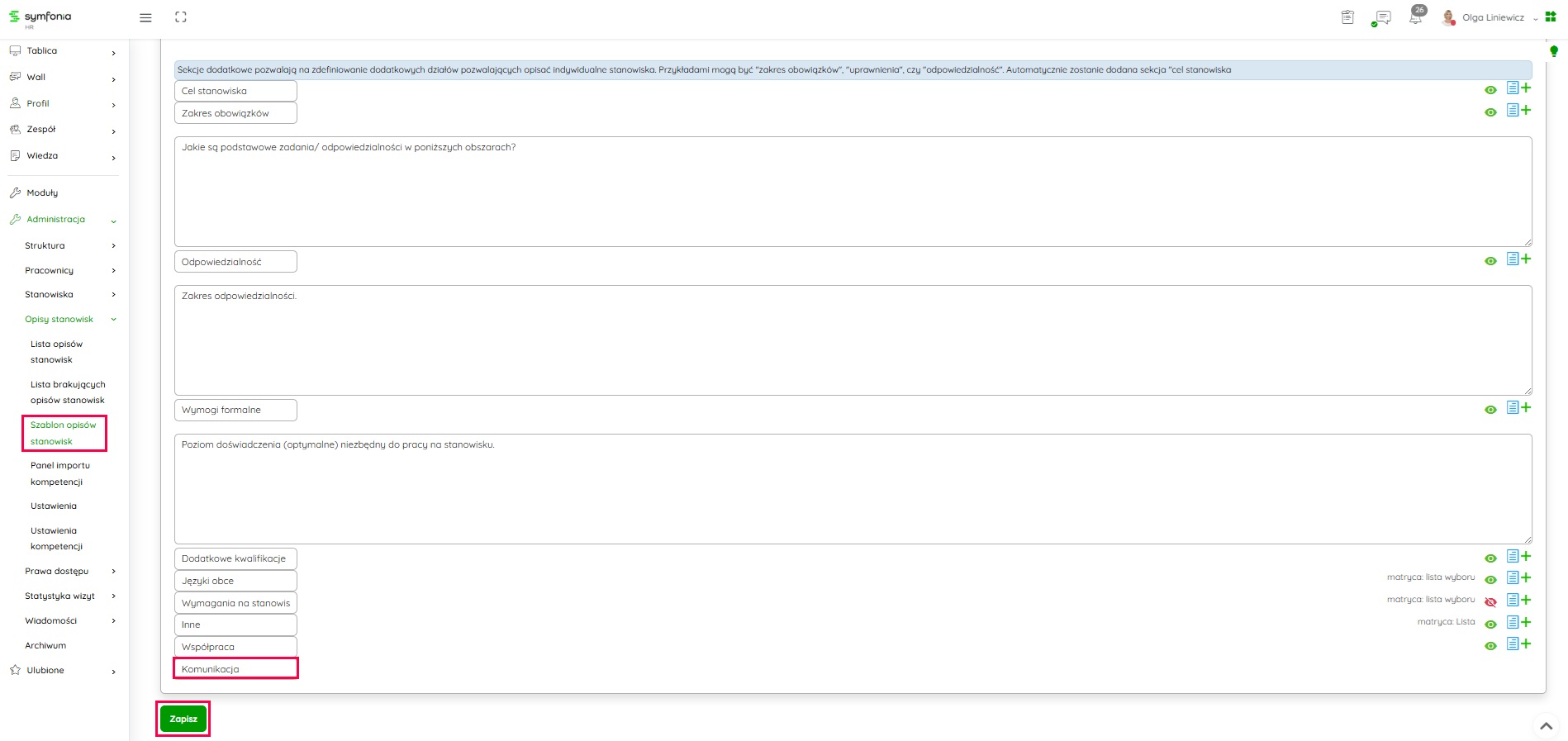
Task: Add section after Wymogi formalne using the document-plus icon
Action: [1518, 408]
